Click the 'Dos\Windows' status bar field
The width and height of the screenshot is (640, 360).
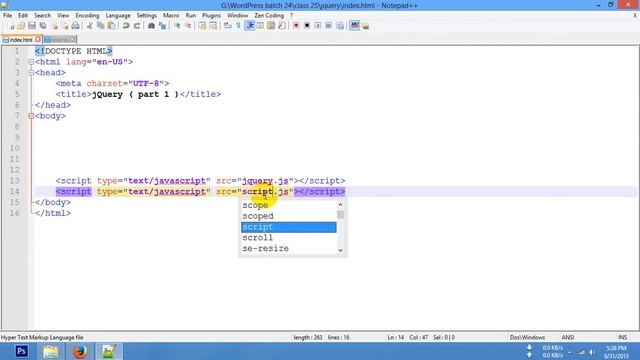tap(527, 338)
